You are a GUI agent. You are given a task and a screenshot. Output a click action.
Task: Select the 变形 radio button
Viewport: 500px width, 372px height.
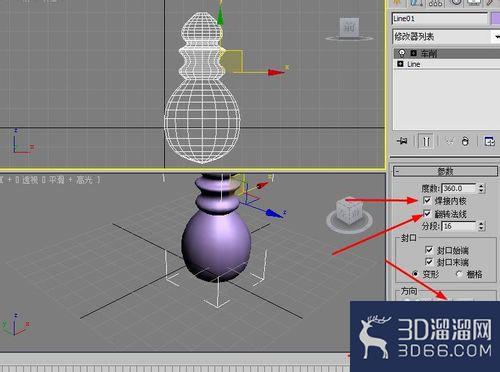click(x=415, y=274)
